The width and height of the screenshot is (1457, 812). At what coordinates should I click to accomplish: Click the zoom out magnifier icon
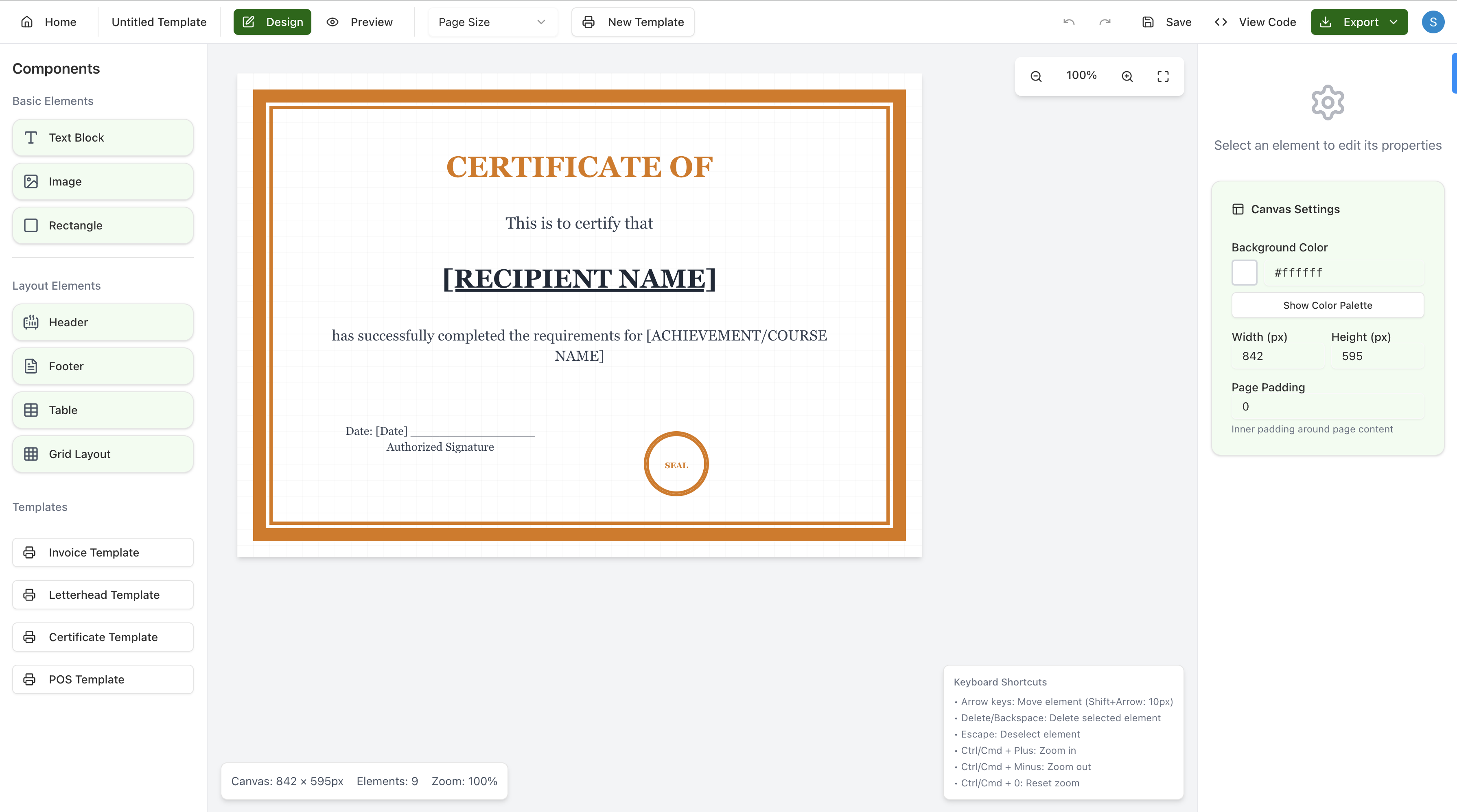point(1036,76)
